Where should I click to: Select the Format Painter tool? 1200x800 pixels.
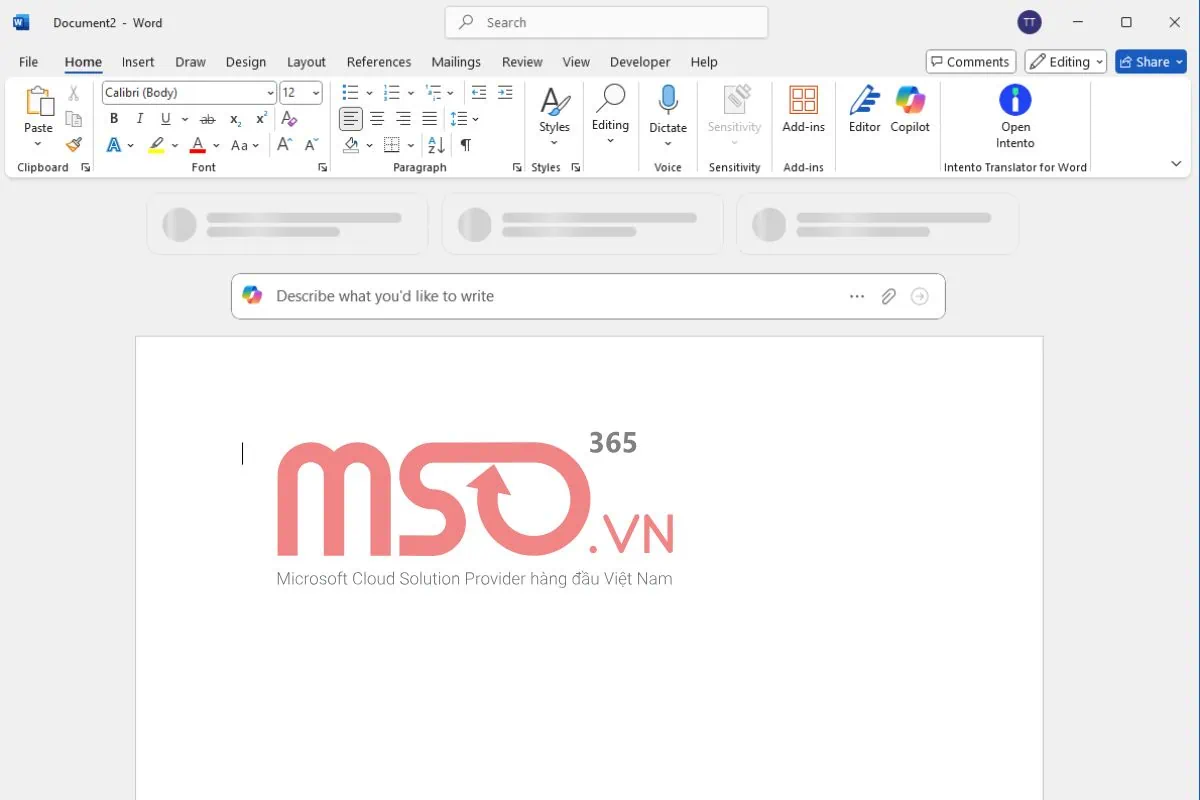(72, 144)
